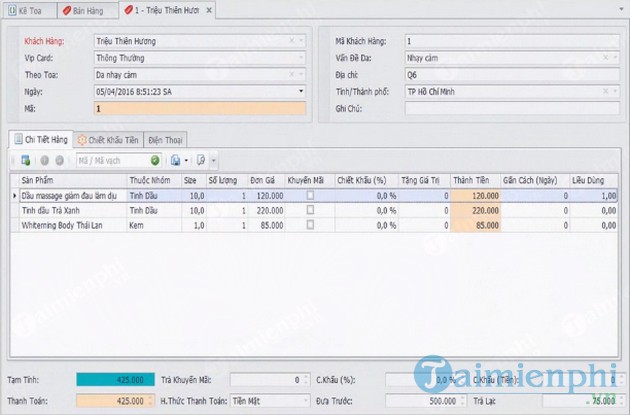This screenshot has height=415, width=630.
Task: Click the save disk icon in grid toolbar
Action: pyautogui.click(x=176, y=160)
